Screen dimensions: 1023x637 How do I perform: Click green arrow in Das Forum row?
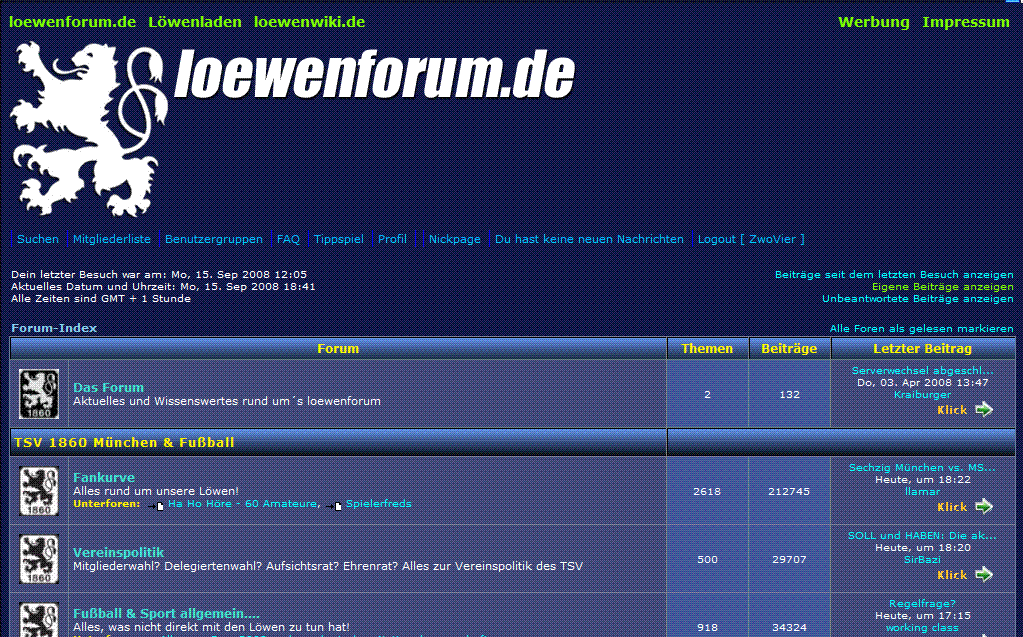click(984, 410)
